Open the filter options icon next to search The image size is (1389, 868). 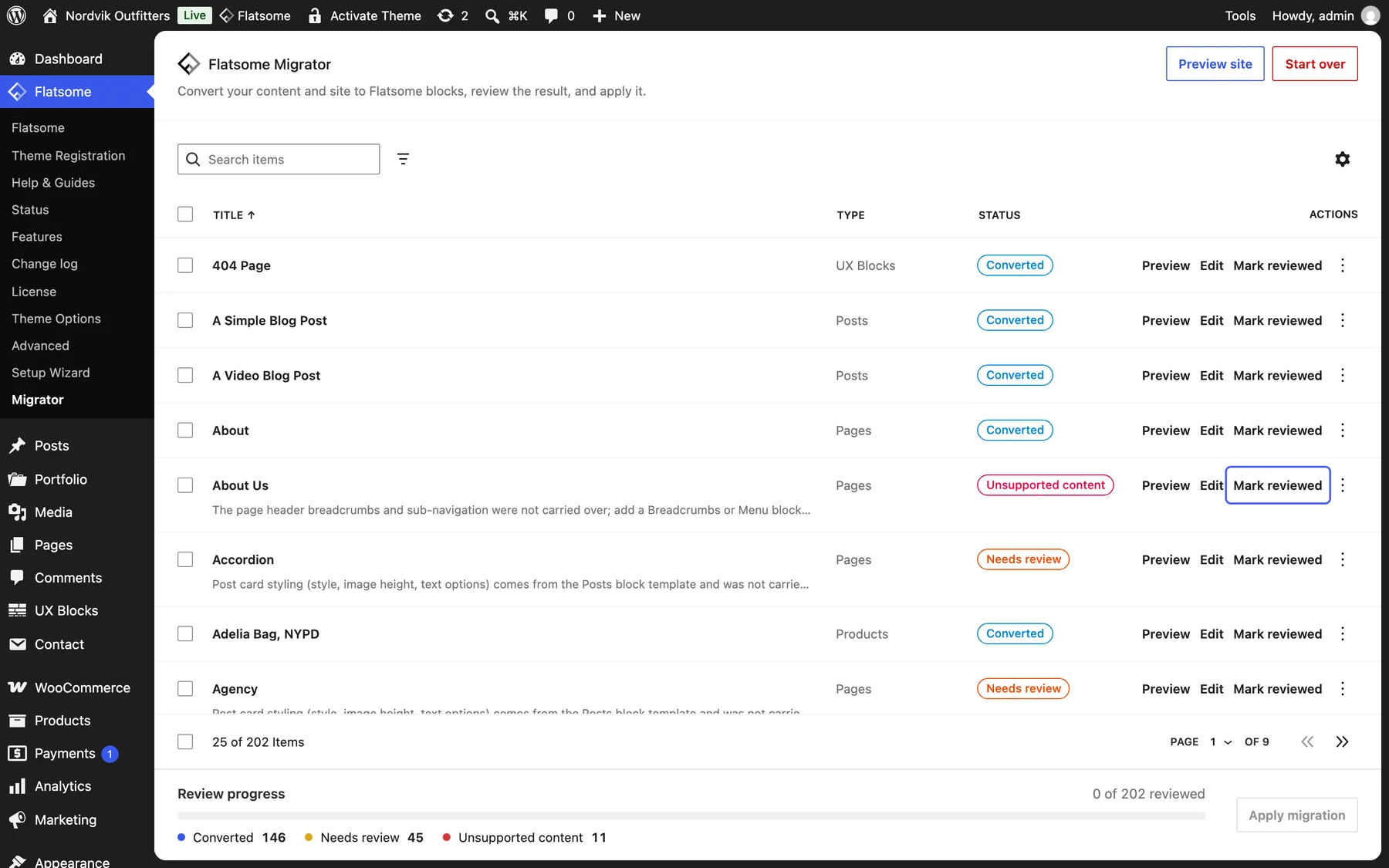click(x=403, y=159)
